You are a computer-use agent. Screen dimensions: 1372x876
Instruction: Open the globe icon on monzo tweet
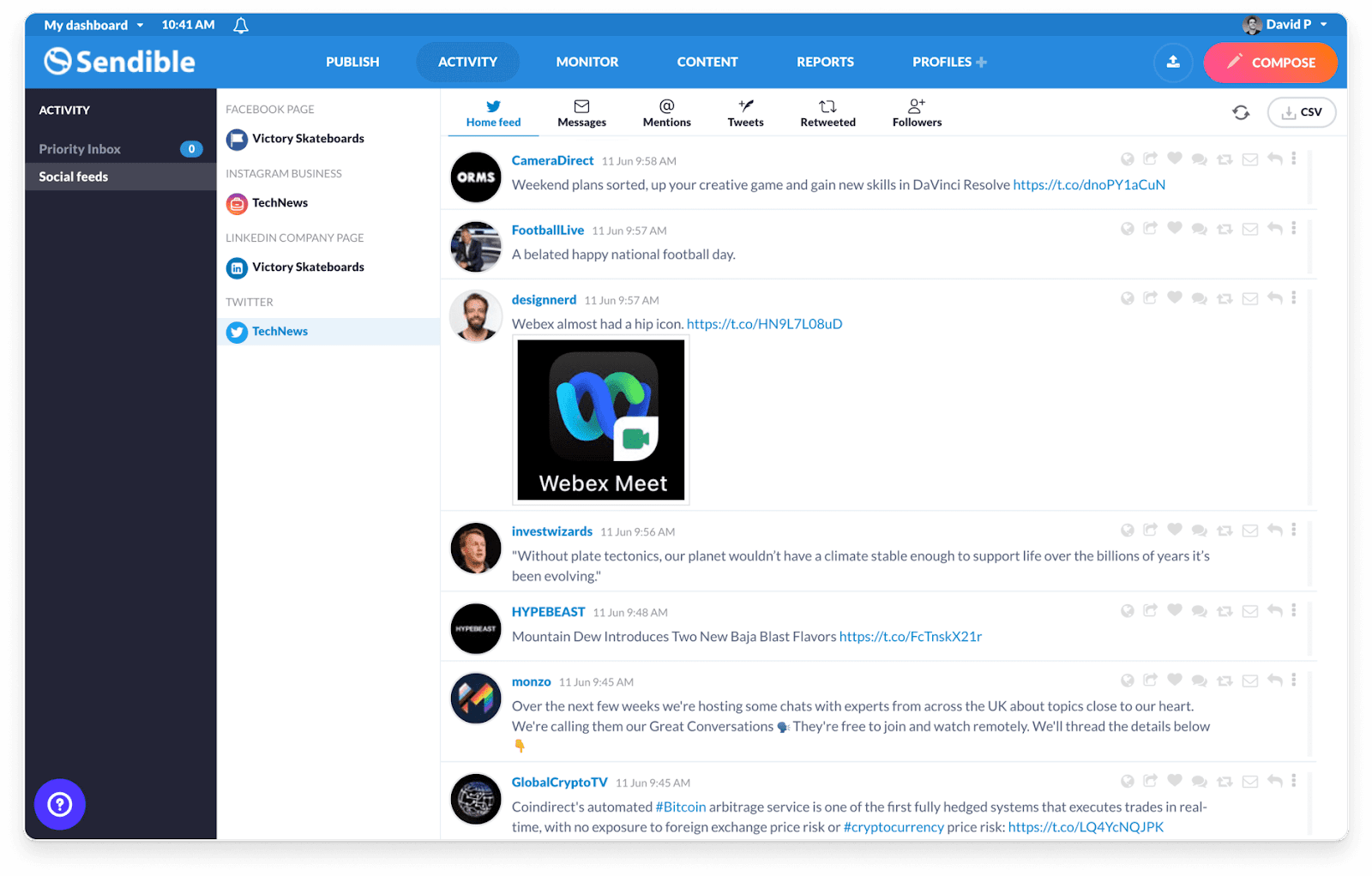pyautogui.click(x=1128, y=681)
